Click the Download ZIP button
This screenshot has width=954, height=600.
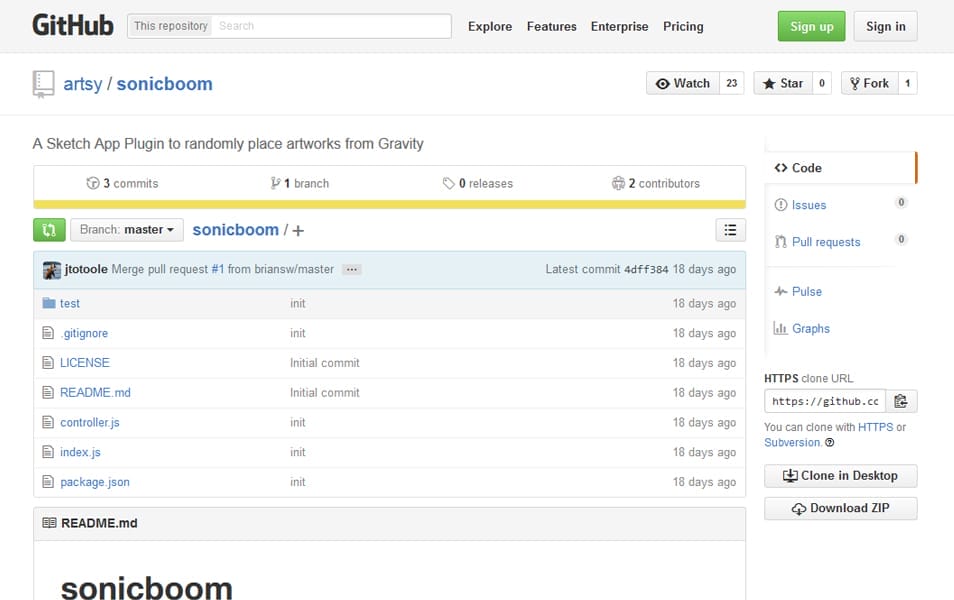(840, 508)
